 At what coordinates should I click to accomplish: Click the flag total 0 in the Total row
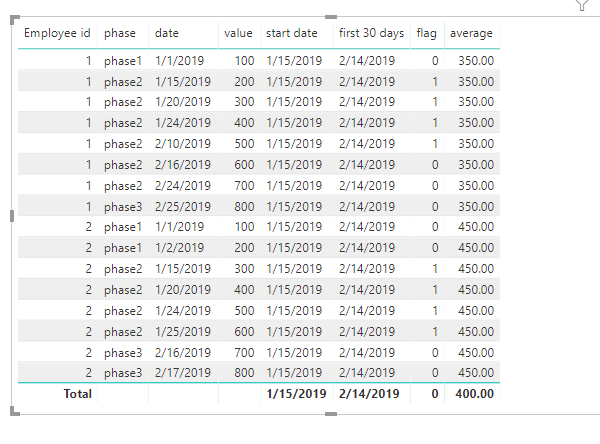[435, 394]
